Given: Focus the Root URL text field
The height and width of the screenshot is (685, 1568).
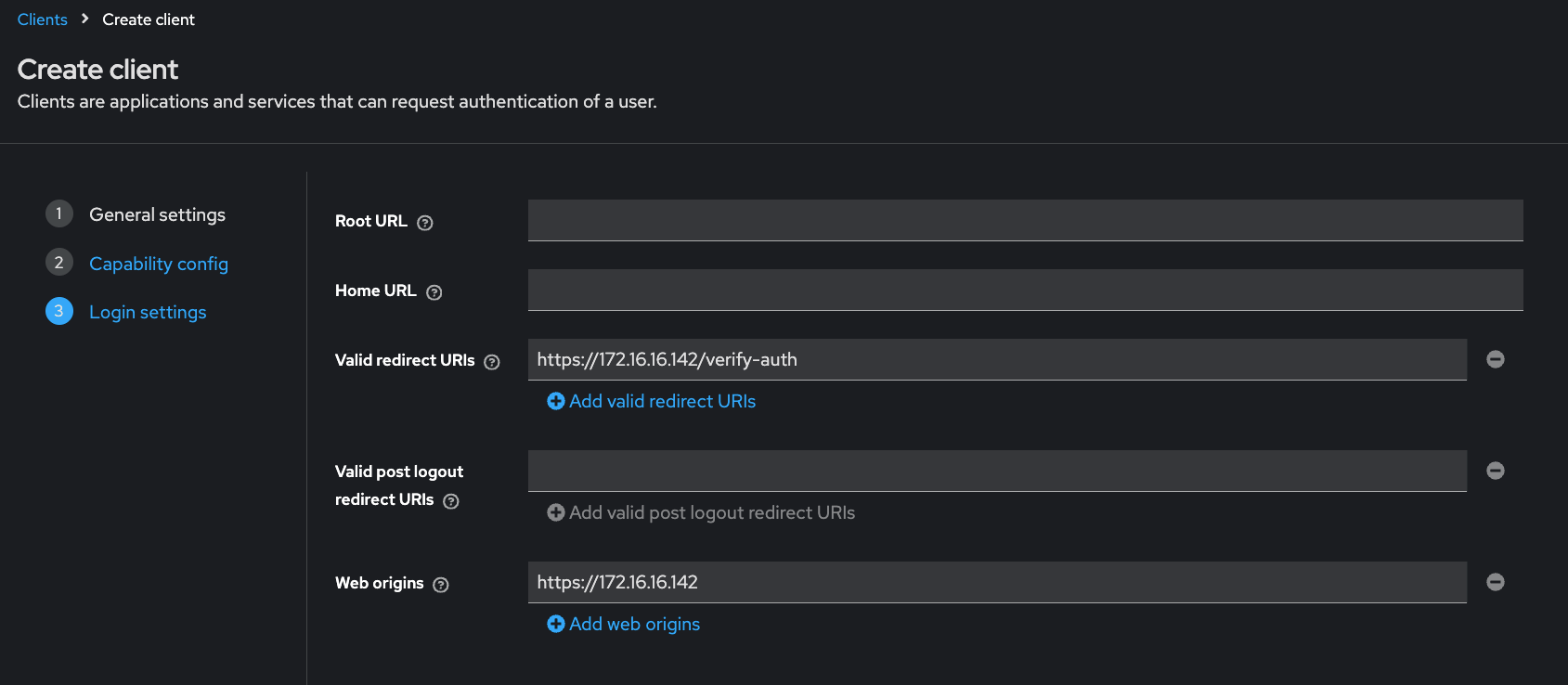Looking at the screenshot, I should click(1025, 220).
